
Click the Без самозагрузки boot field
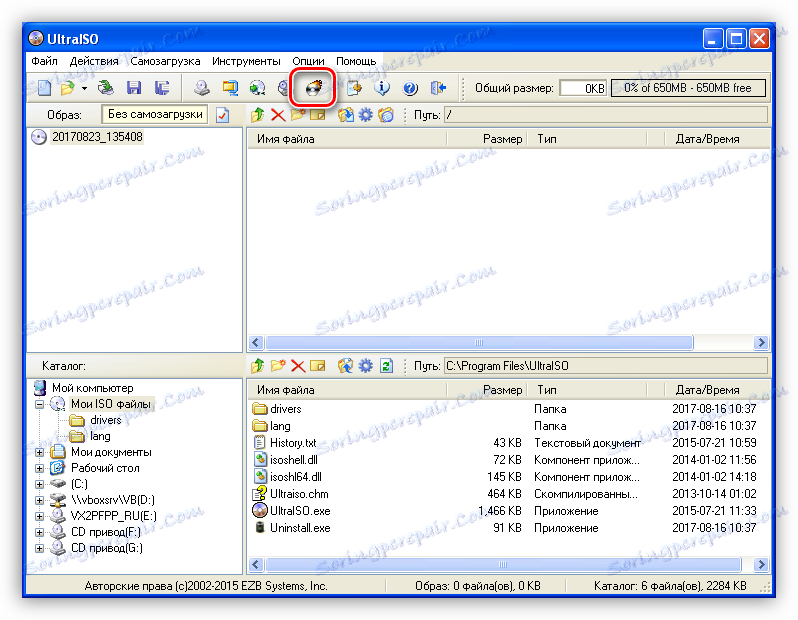[x=155, y=115]
